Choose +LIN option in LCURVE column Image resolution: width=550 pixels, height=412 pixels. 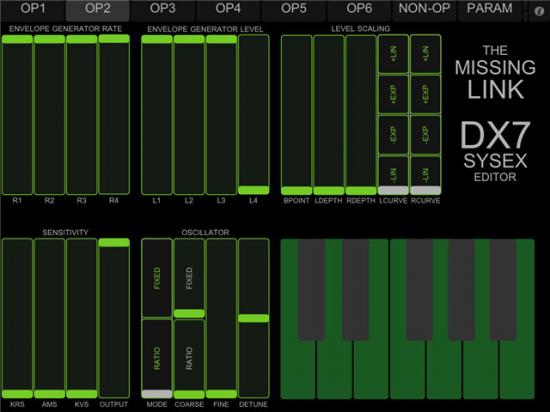(x=393, y=54)
